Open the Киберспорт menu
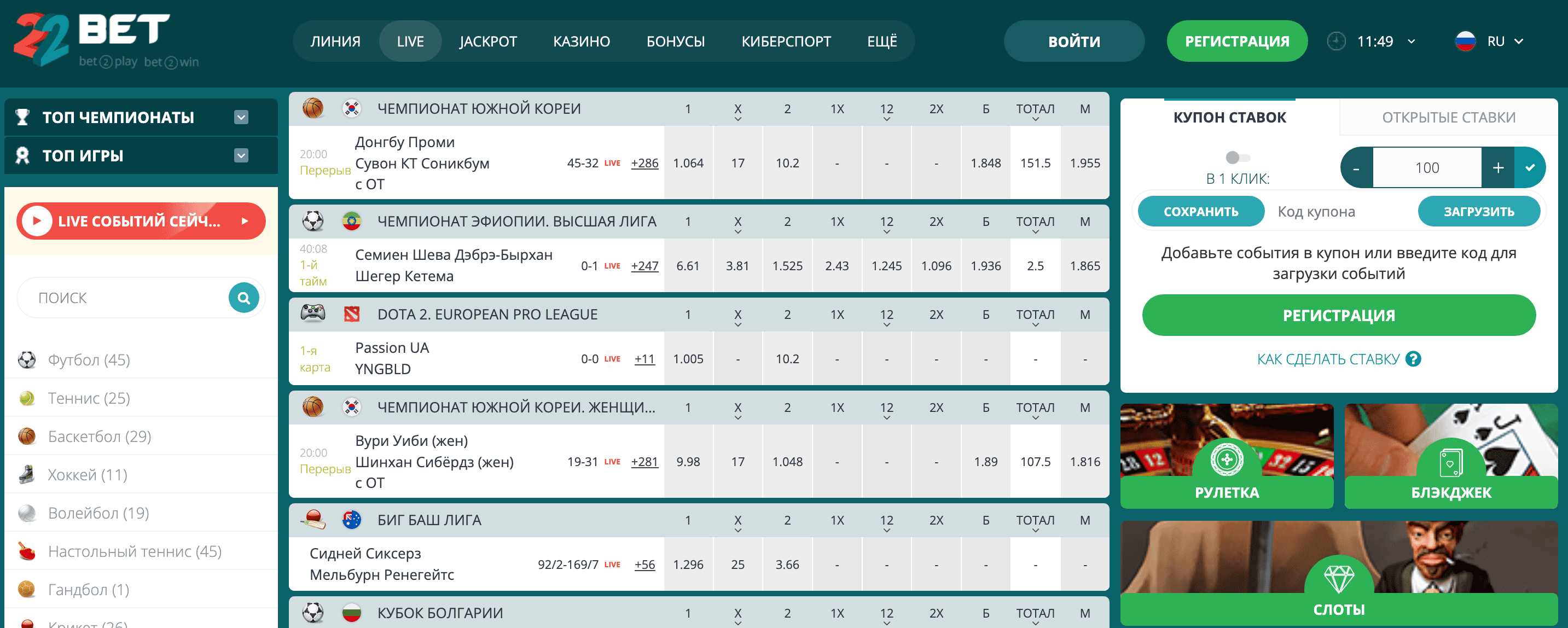Image resolution: width=1568 pixels, height=628 pixels. [786, 42]
